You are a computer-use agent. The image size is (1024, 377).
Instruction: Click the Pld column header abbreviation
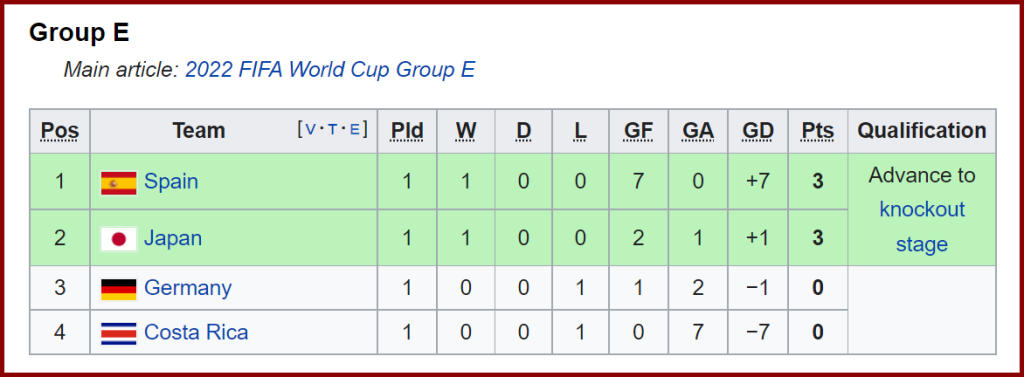pyautogui.click(x=407, y=131)
